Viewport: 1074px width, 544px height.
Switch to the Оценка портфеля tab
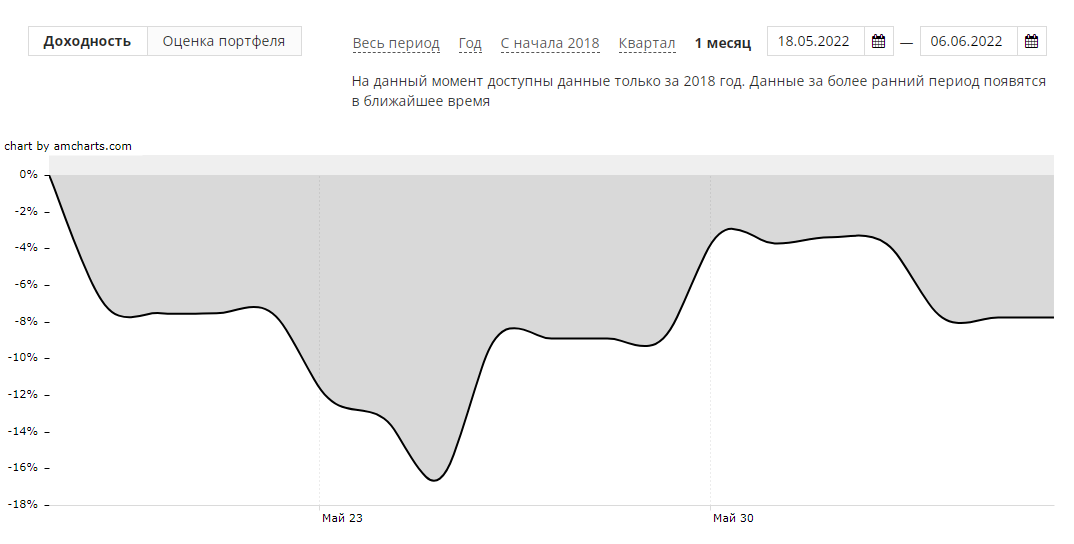224,41
